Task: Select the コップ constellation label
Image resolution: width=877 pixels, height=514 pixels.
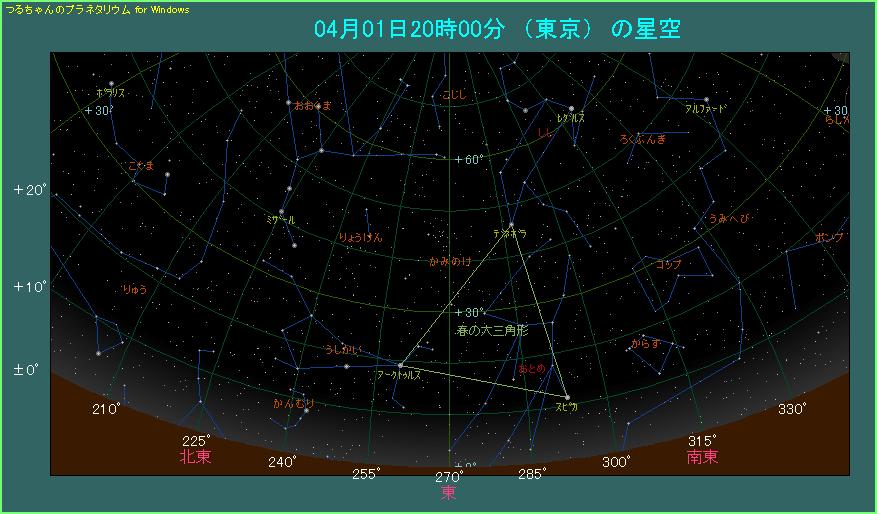Action: [x=668, y=265]
